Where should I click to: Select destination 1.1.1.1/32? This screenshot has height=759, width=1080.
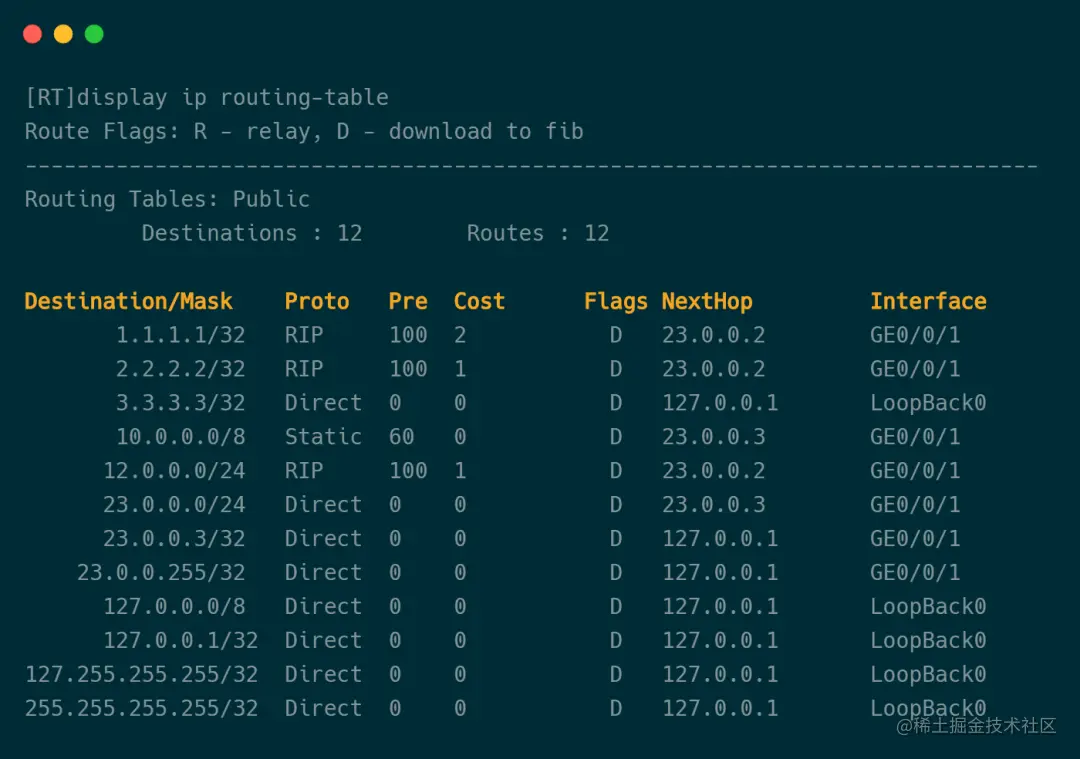click(180, 335)
